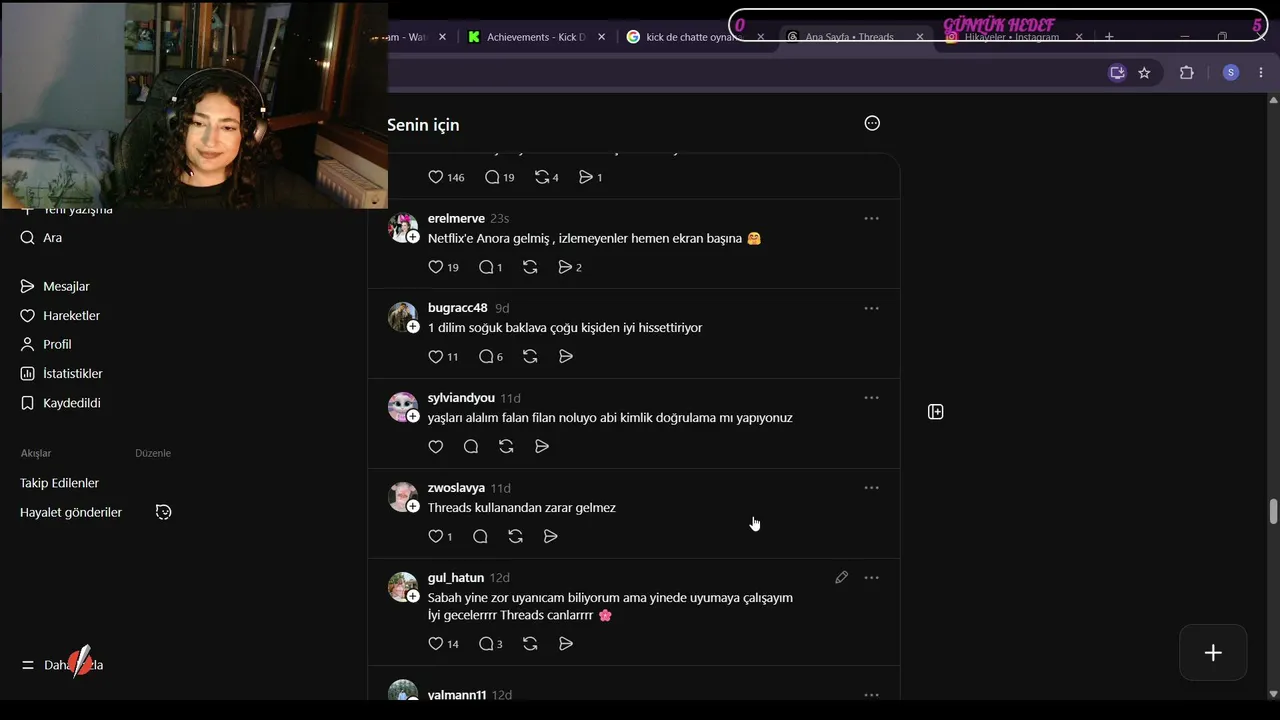
Task: Share zwoslavya's Threads post
Action: (551, 537)
